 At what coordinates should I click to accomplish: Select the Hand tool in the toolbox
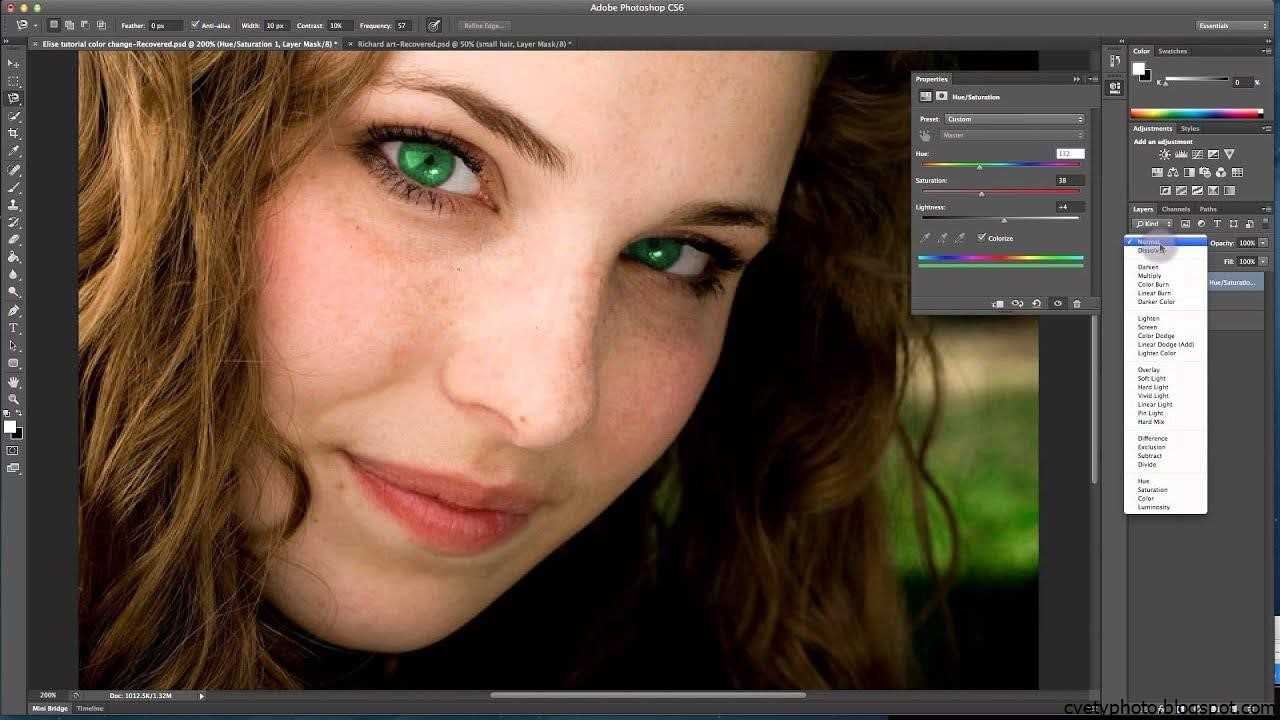[14, 382]
